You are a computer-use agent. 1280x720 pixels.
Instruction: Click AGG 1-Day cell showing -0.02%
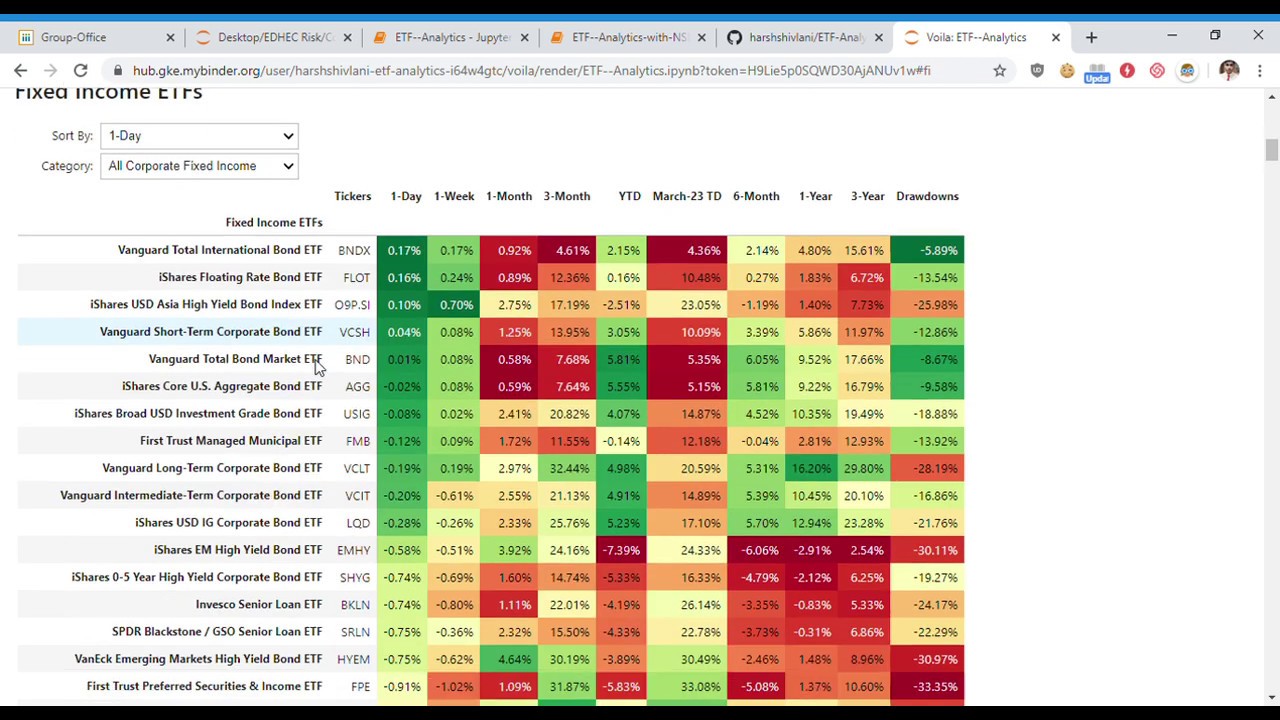click(402, 386)
